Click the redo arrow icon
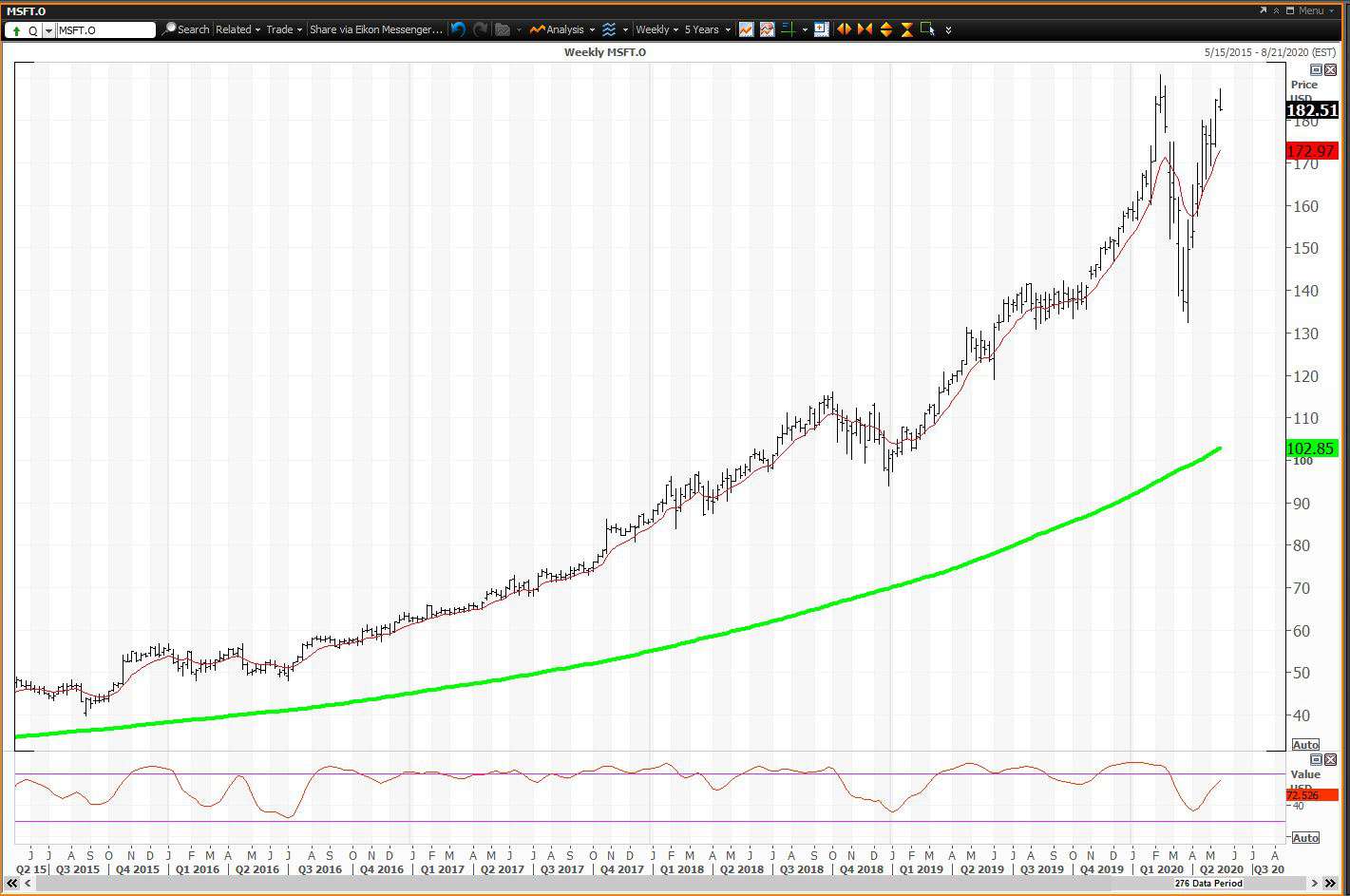This screenshot has height=896, width=1350. (x=480, y=29)
